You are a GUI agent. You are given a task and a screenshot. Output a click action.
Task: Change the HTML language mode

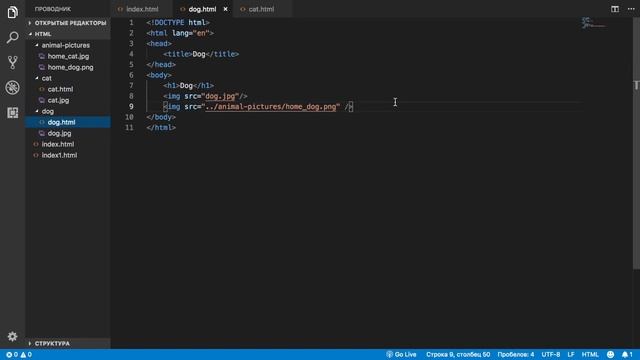click(590, 354)
